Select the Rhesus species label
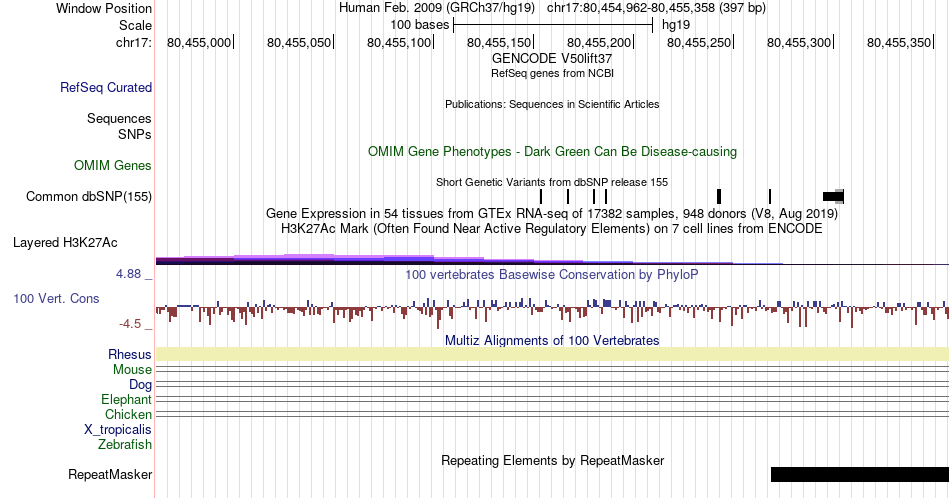This screenshot has height=498, width=950. (x=130, y=354)
